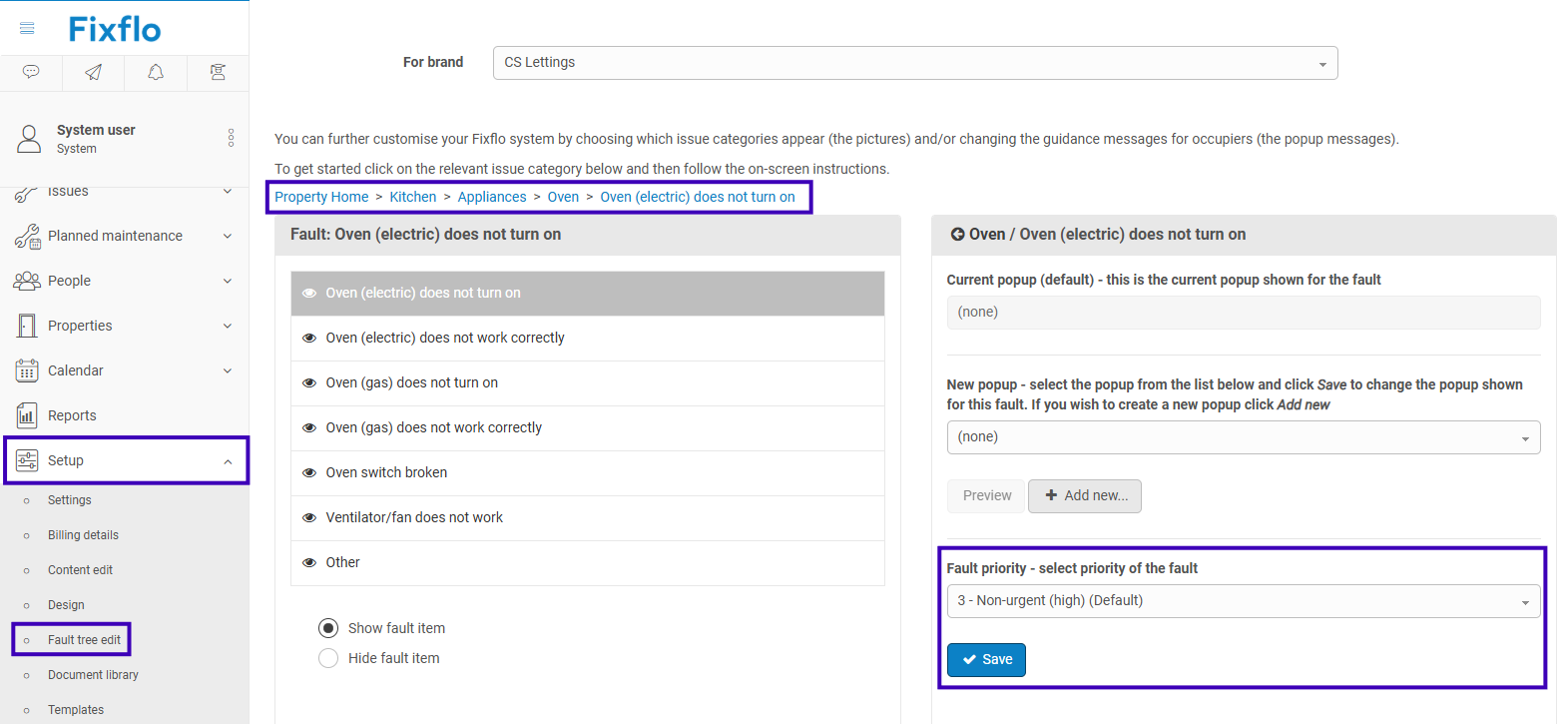The image size is (1568, 724).
Task: Click the Current popup (none) field
Action: click(x=1243, y=313)
